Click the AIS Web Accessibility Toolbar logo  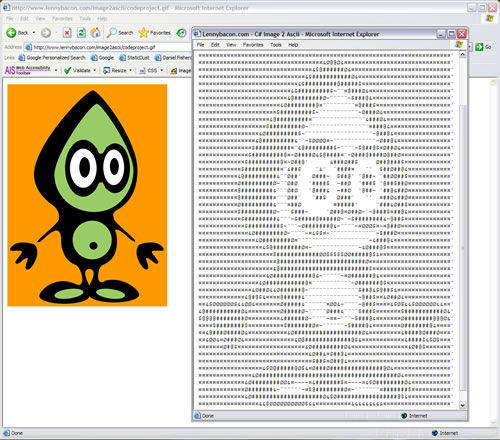(28, 70)
